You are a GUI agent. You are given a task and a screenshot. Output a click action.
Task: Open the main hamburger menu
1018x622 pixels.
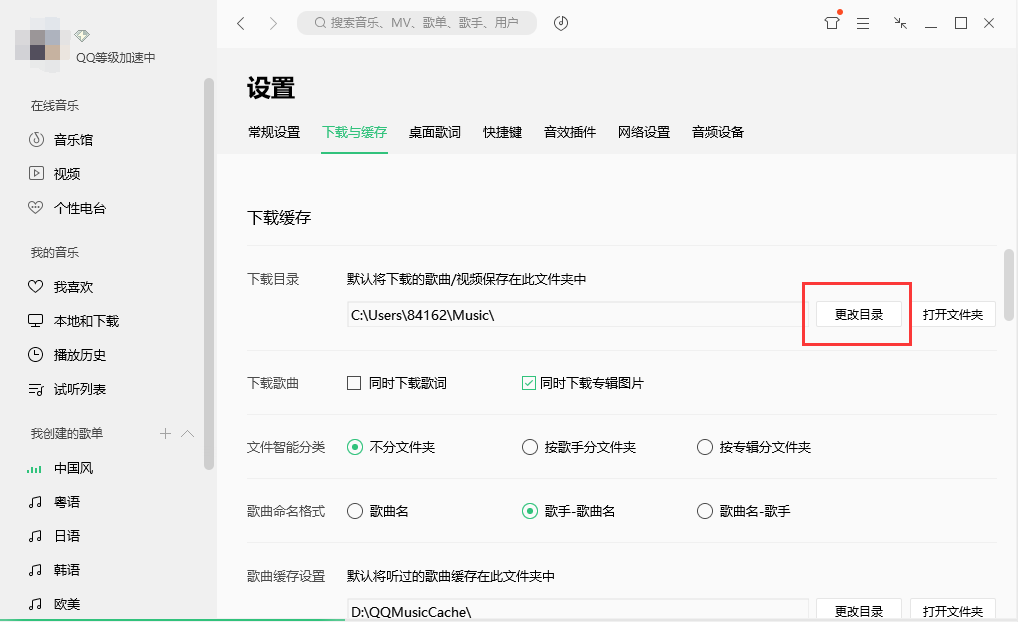tap(863, 22)
